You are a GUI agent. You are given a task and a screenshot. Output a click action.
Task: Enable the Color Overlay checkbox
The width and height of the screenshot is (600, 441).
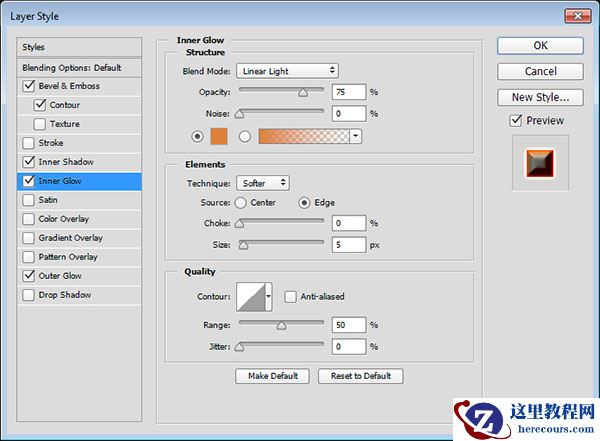(29, 219)
